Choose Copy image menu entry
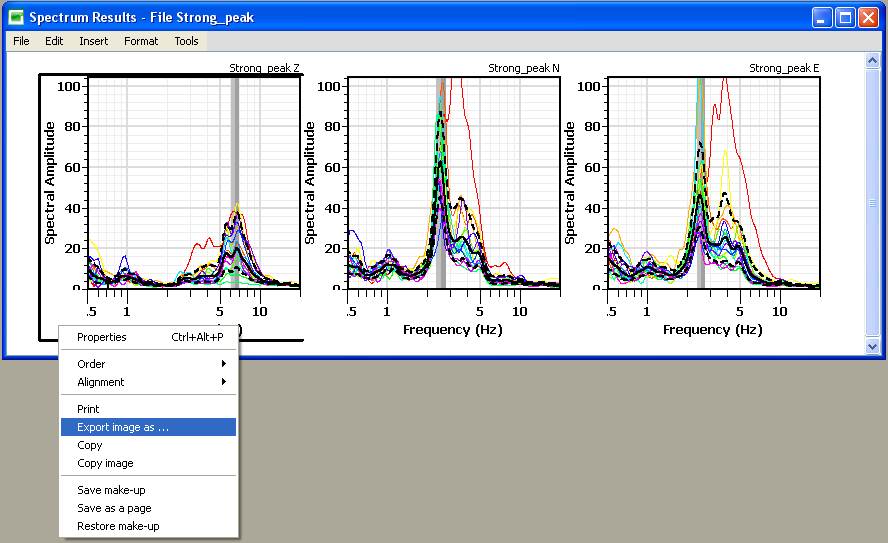Screen dimensions: 888x543 [105, 463]
